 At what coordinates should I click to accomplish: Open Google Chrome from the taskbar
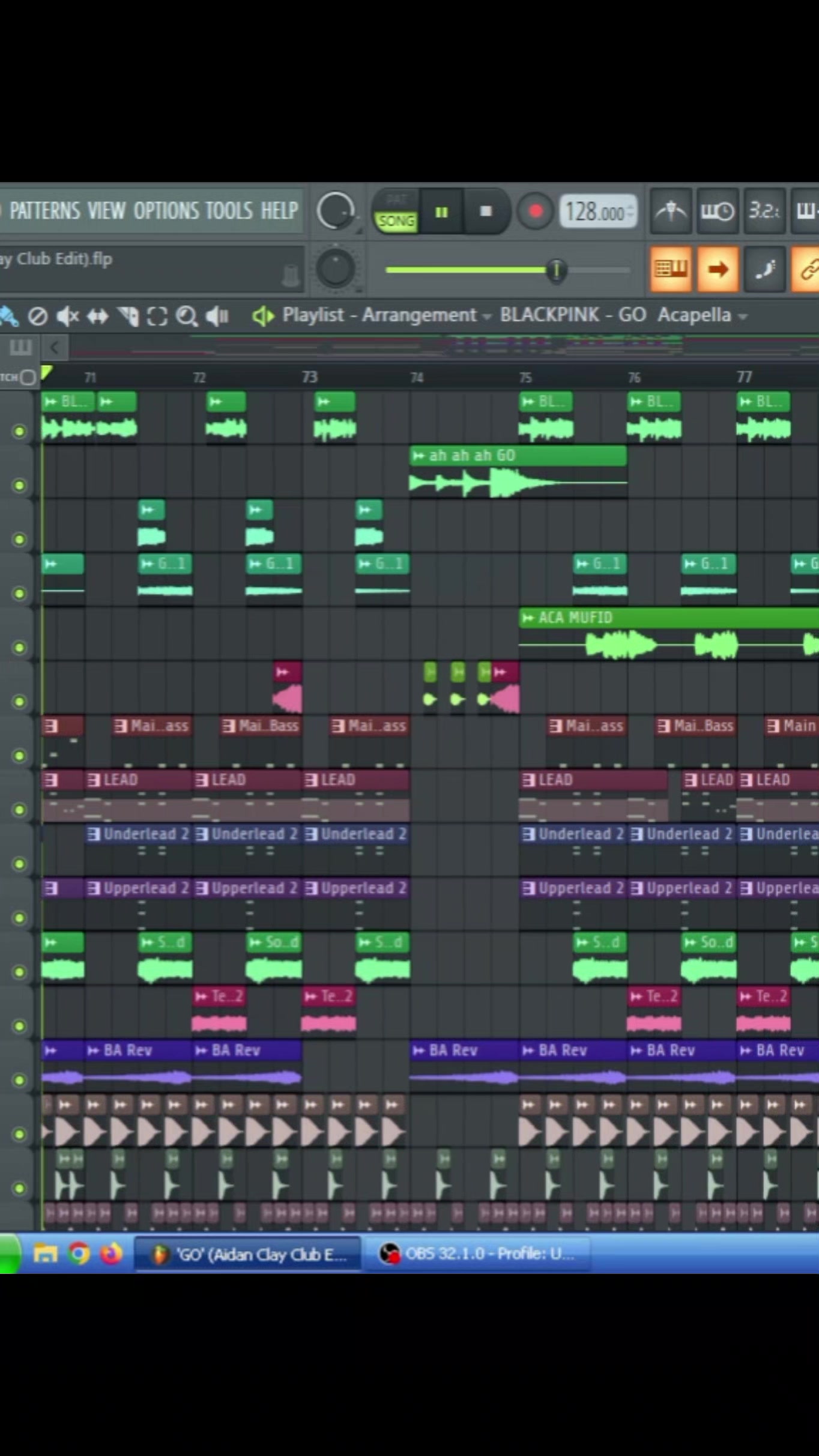click(78, 1254)
